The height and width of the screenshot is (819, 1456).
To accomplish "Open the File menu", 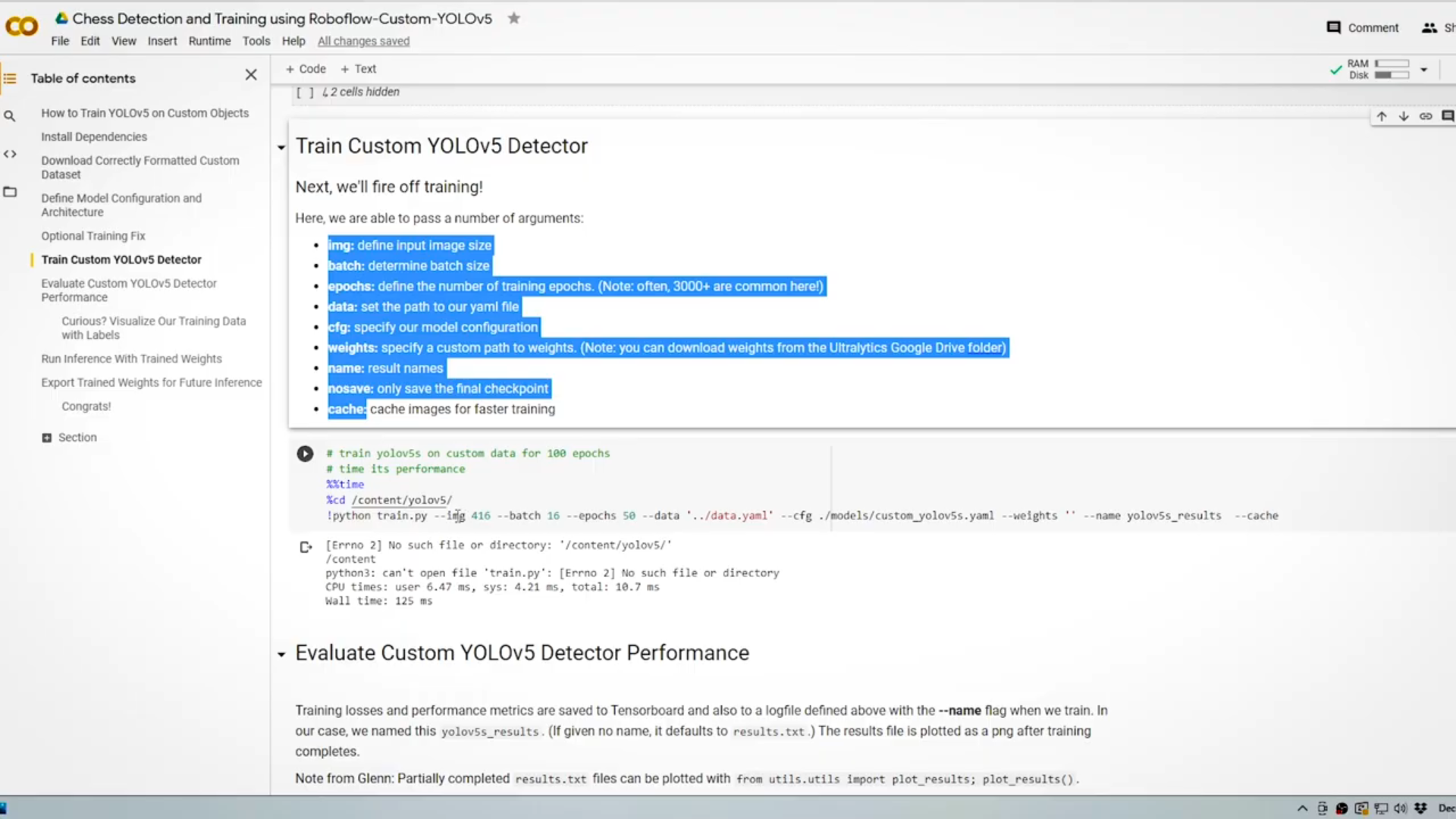I will [x=60, y=41].
